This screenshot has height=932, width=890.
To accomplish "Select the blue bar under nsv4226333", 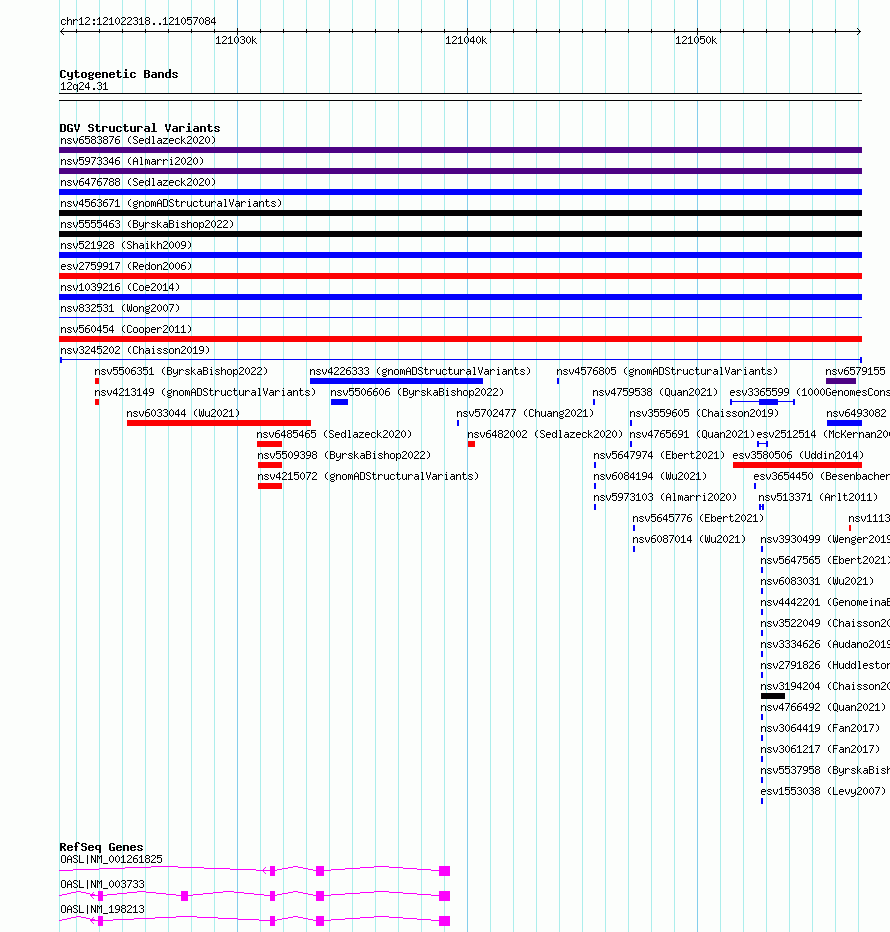I will tap(397, 381).
